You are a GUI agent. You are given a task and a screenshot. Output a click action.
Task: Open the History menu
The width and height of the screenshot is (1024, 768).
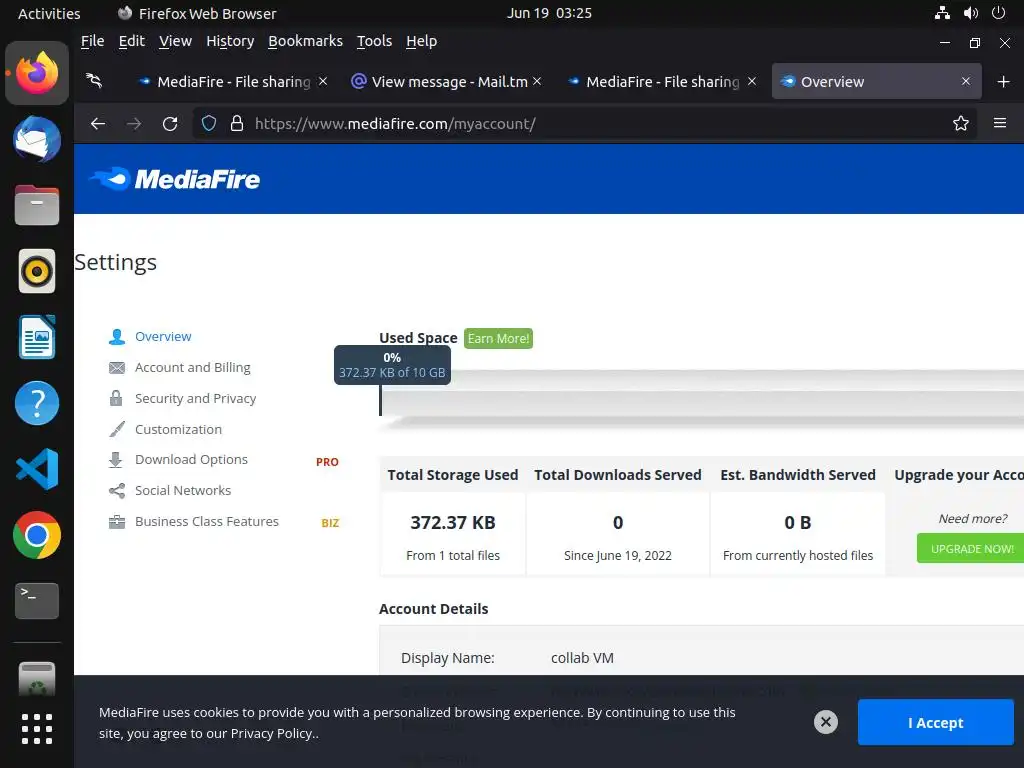[230, 41]
